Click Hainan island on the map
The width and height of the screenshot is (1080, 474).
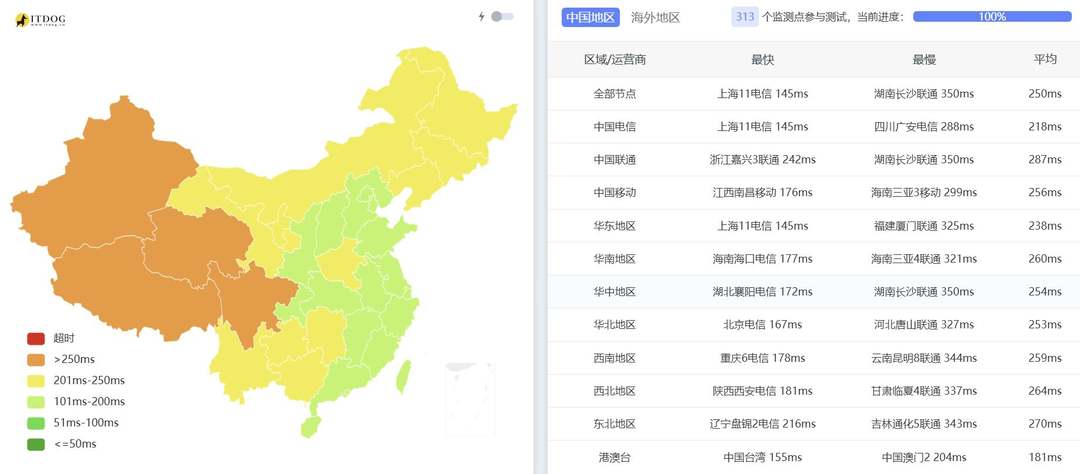(311, 426)
